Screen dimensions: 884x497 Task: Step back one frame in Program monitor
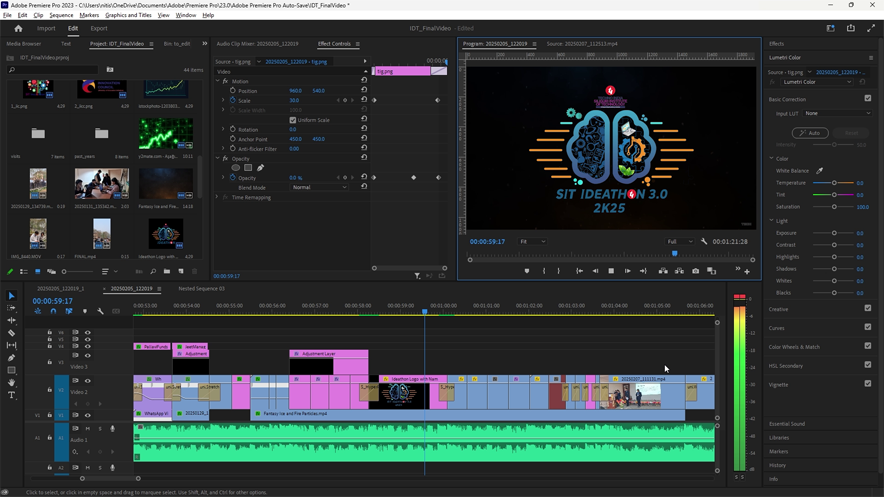(x=595, y=271)
